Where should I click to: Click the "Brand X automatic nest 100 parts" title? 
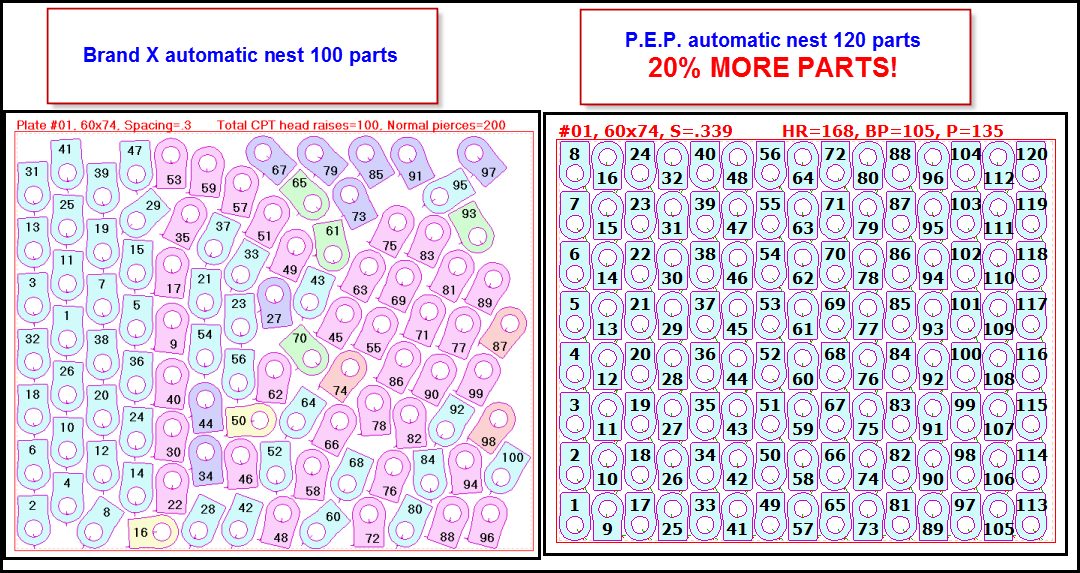(x=240, y=55)
